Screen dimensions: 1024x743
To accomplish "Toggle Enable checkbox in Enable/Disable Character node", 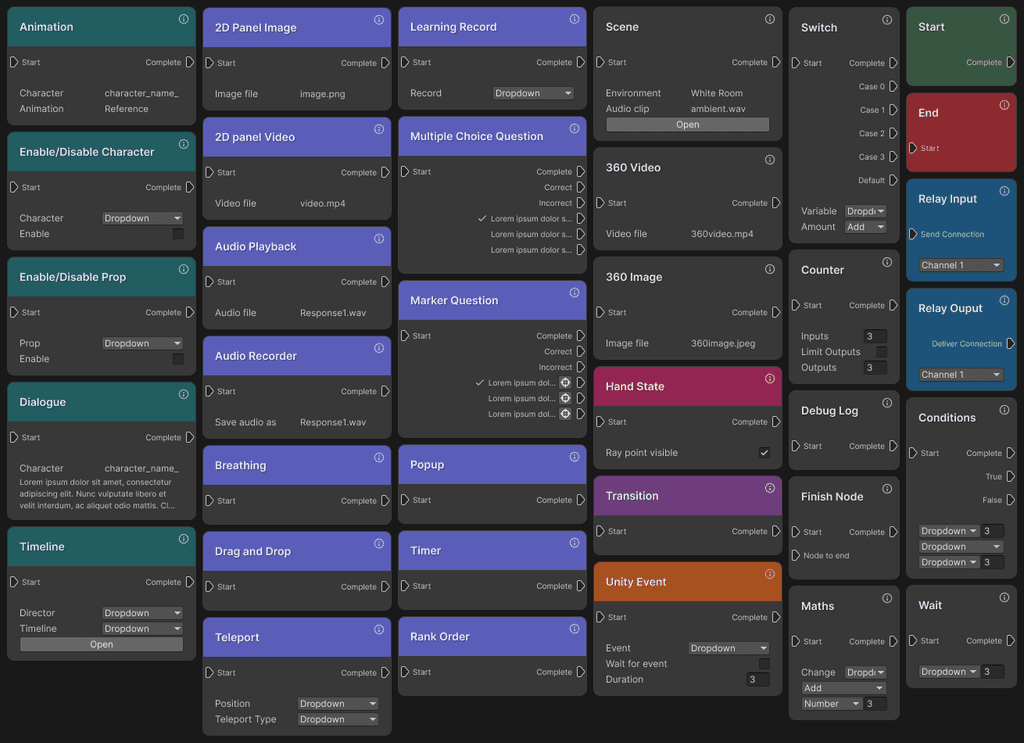I will pyautogui.click(x=178, y=234).
